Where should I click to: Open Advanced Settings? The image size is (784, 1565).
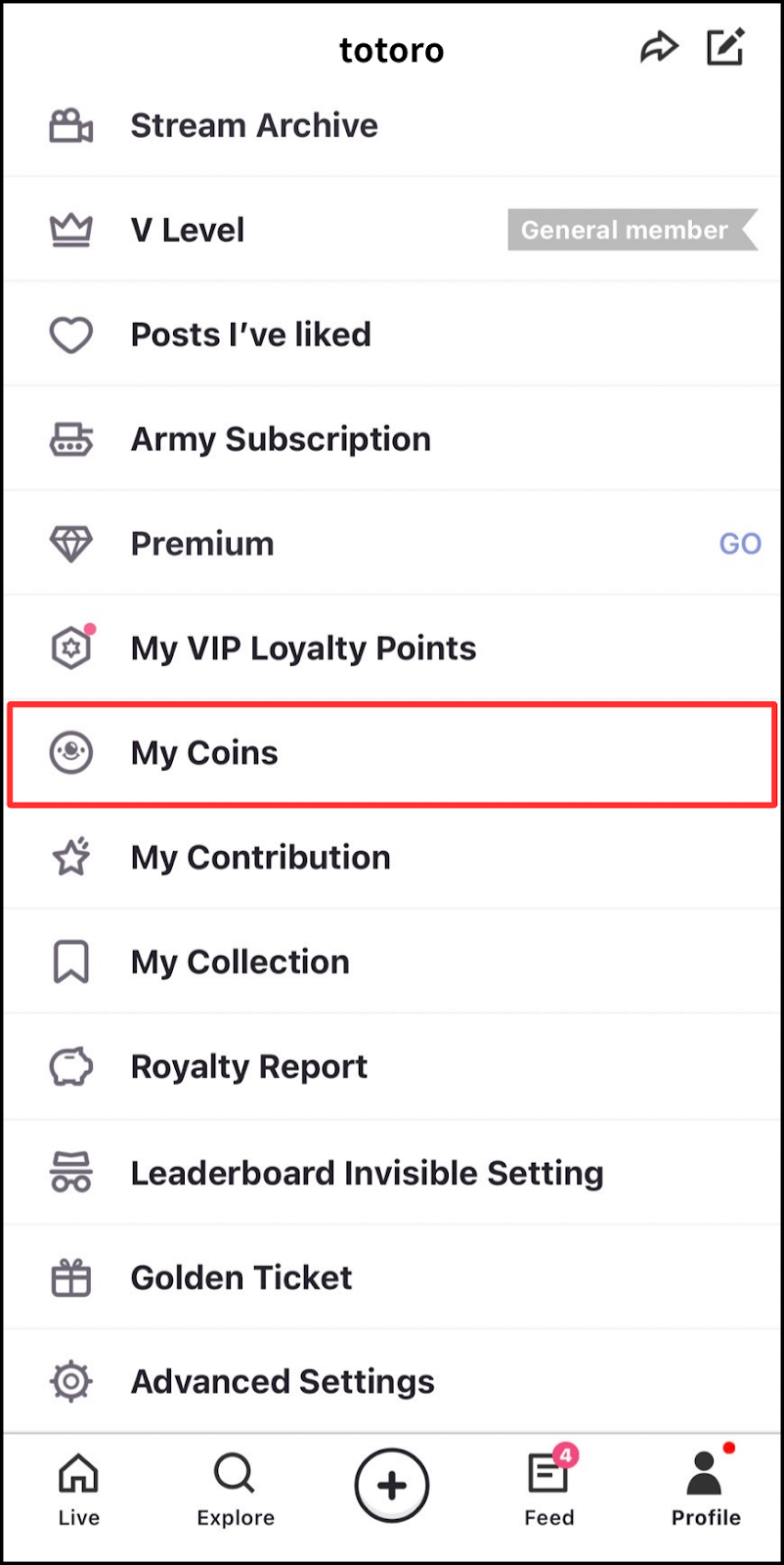tap(283, 1382)
